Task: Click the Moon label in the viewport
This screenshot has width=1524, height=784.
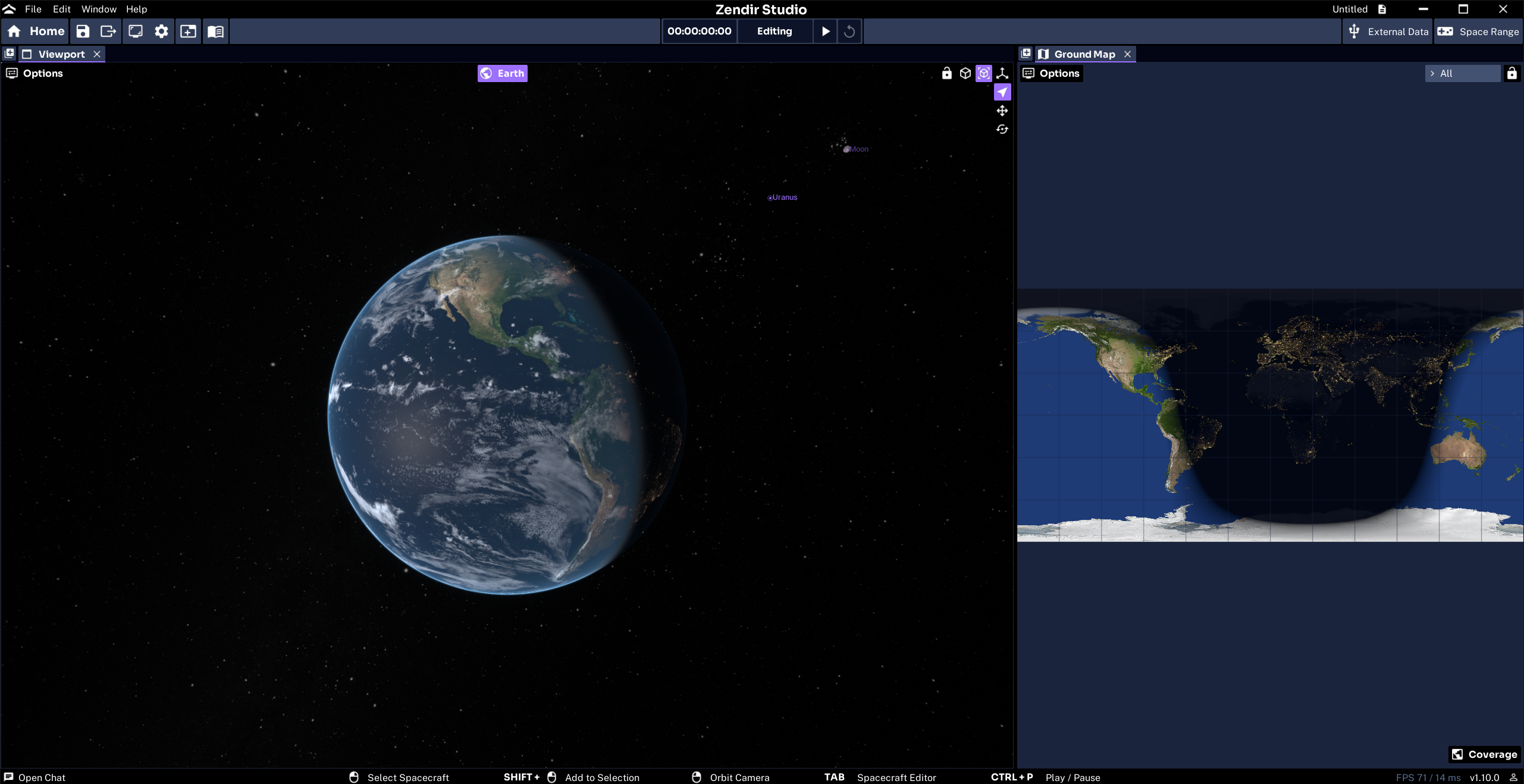Action: (859, 149)
